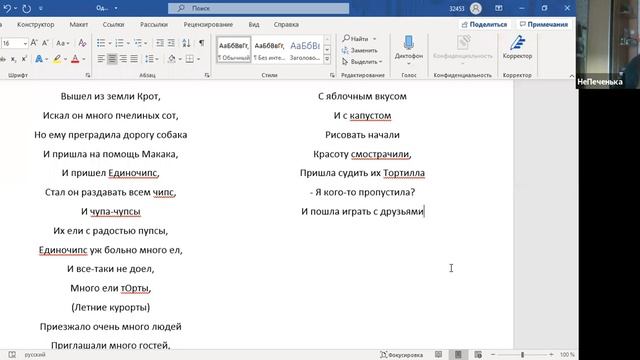Decrease paragraph indent
This screenshot has height=360, width=640.
(160, 43)
